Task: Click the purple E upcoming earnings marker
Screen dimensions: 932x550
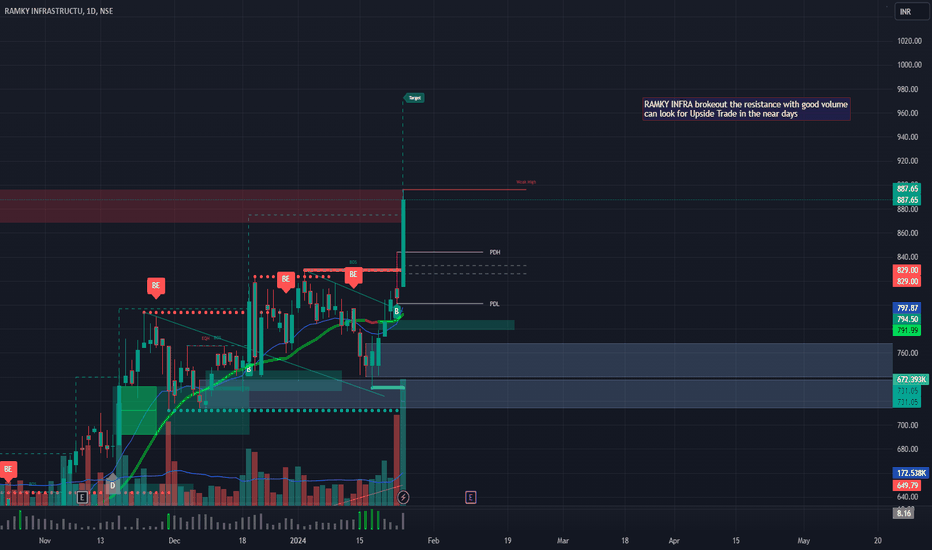Action: tap(470, 497)
